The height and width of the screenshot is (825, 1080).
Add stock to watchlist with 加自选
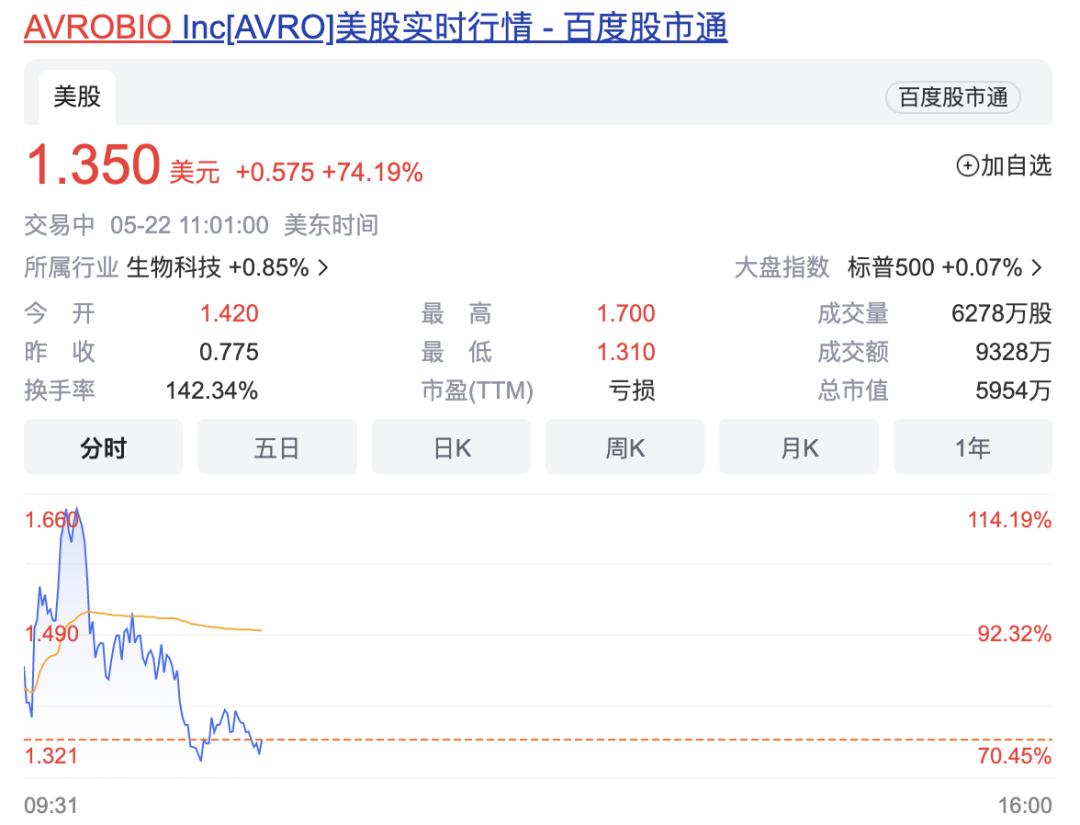coord(1004,167)
